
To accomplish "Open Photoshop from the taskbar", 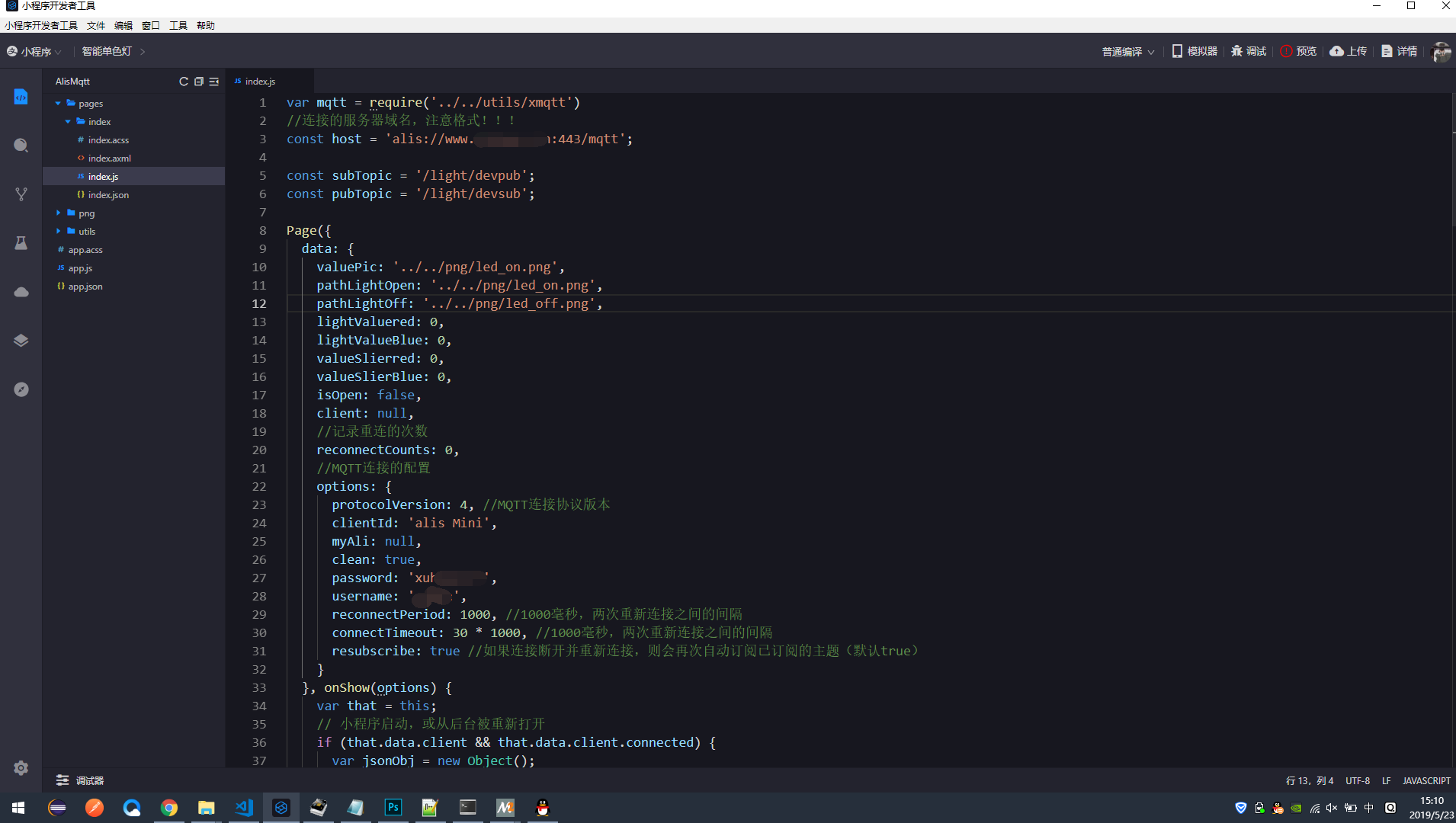I will (x=393, y=808).
